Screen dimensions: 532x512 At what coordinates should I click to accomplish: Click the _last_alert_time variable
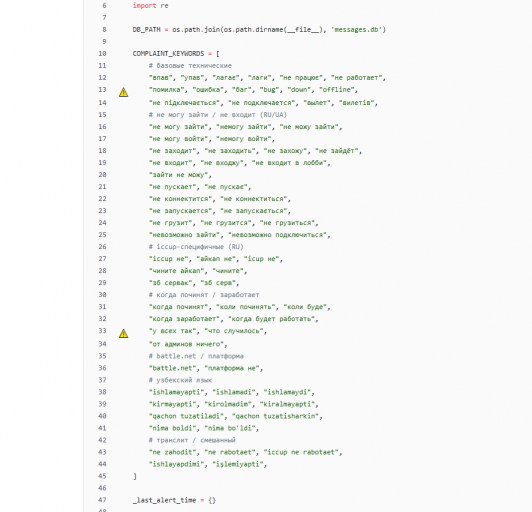tap(164, 500)
